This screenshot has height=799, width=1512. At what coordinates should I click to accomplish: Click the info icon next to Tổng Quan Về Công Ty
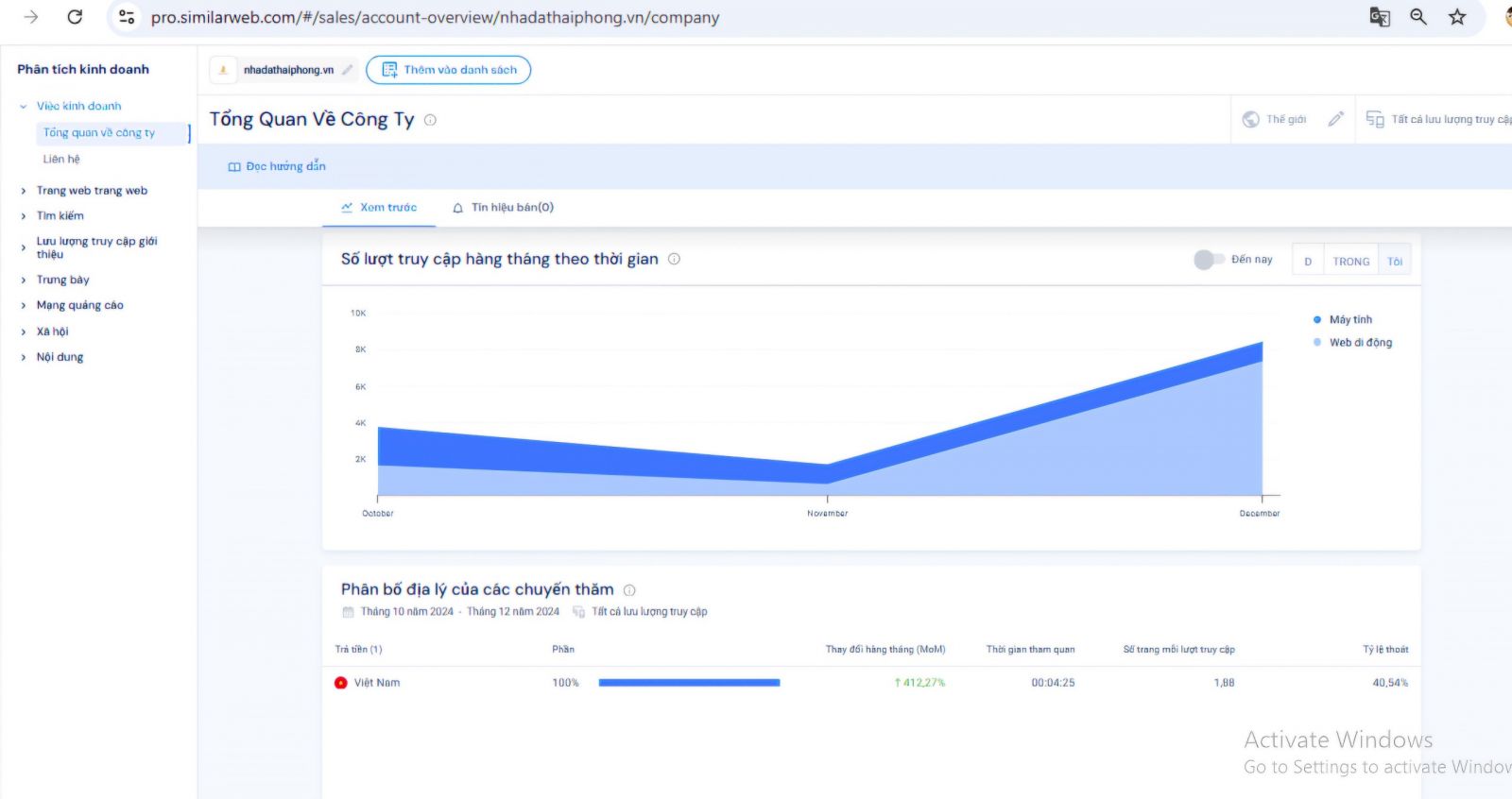(x=430, y=120)
